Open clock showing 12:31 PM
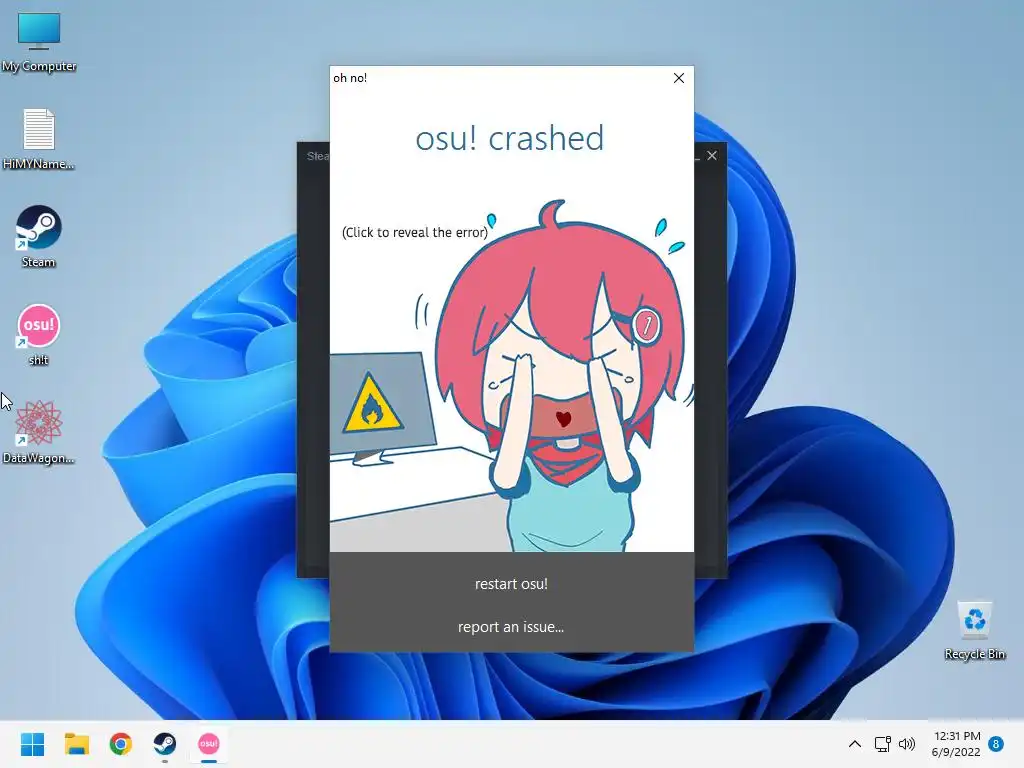1024x768 pixels. point(956,744)
